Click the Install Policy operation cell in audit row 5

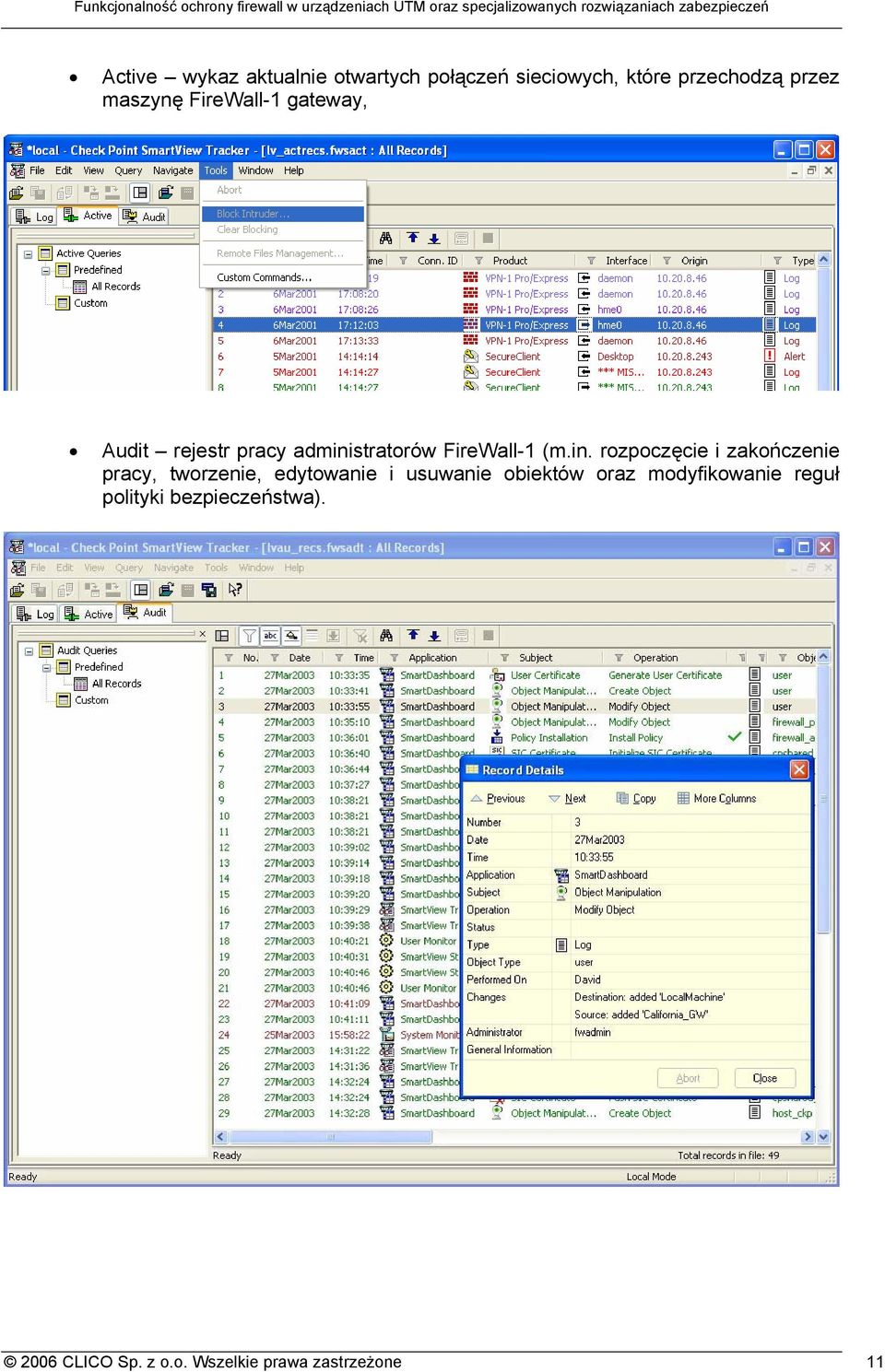[636, 738]
